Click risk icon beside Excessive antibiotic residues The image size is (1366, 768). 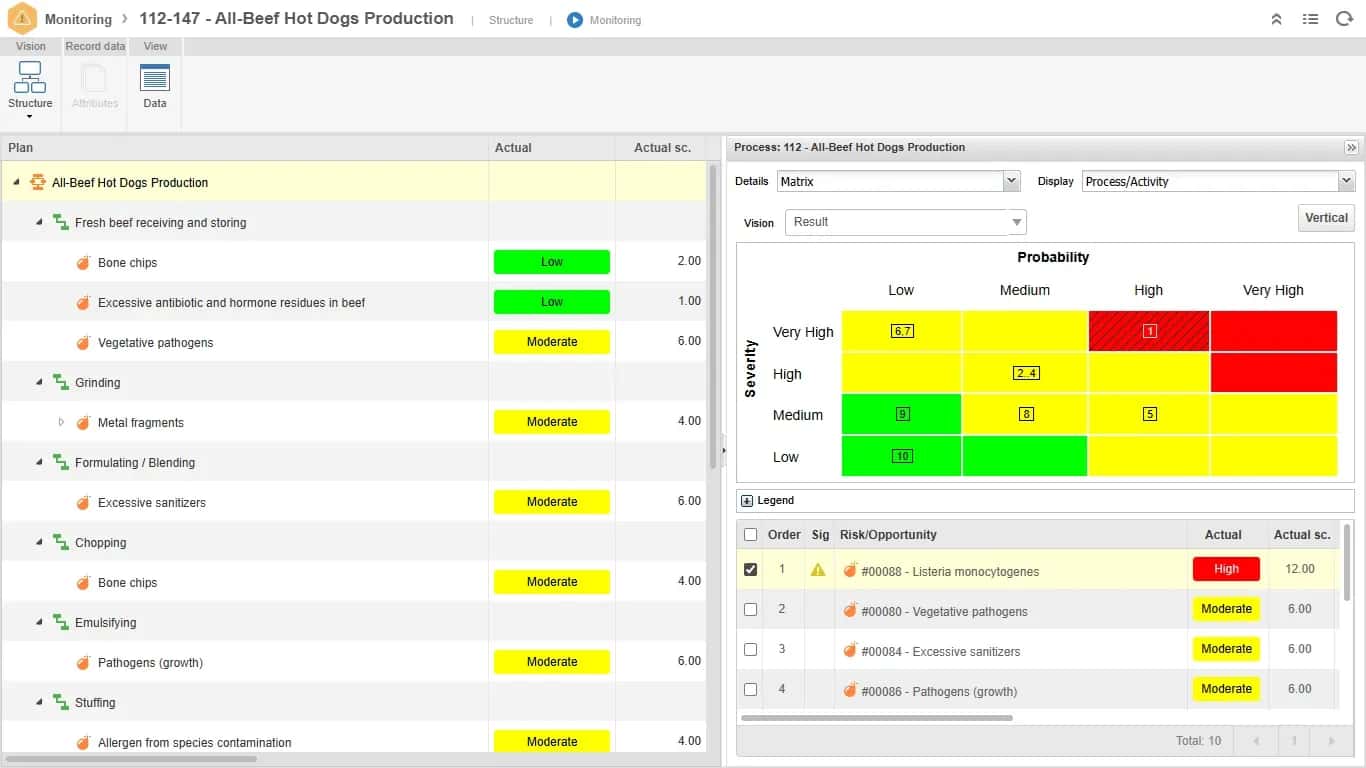(x=84, y=302)
